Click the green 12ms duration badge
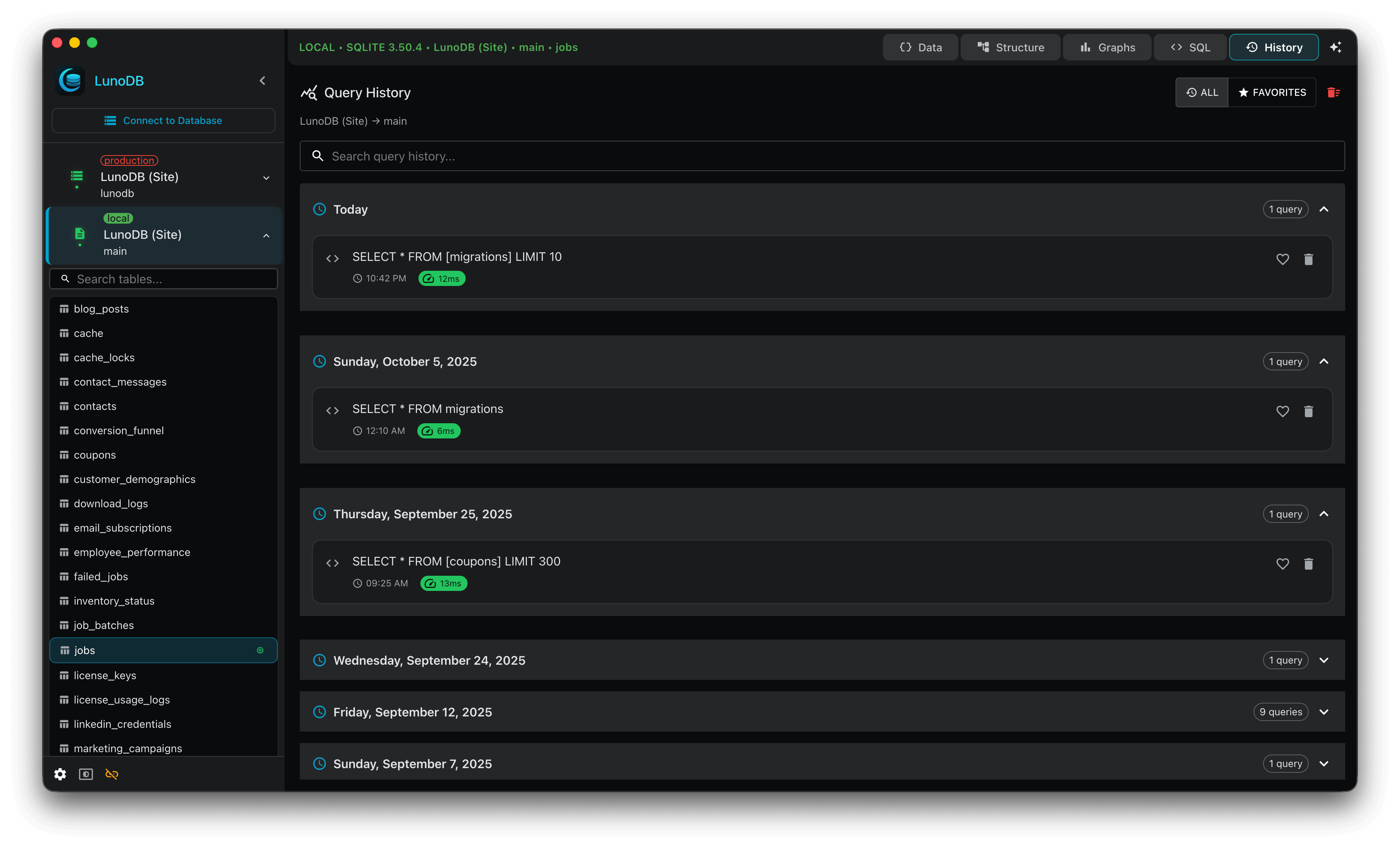 (x=441, y=278)
